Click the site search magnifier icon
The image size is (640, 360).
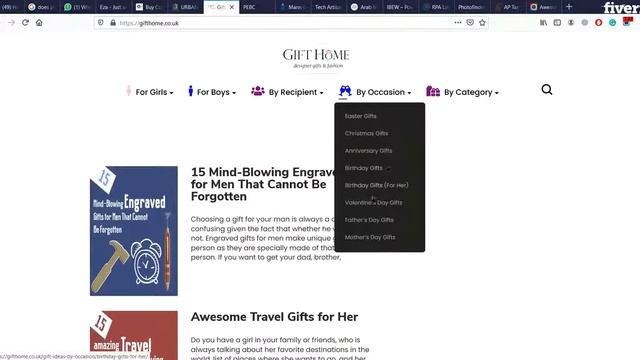pos(547,89)
